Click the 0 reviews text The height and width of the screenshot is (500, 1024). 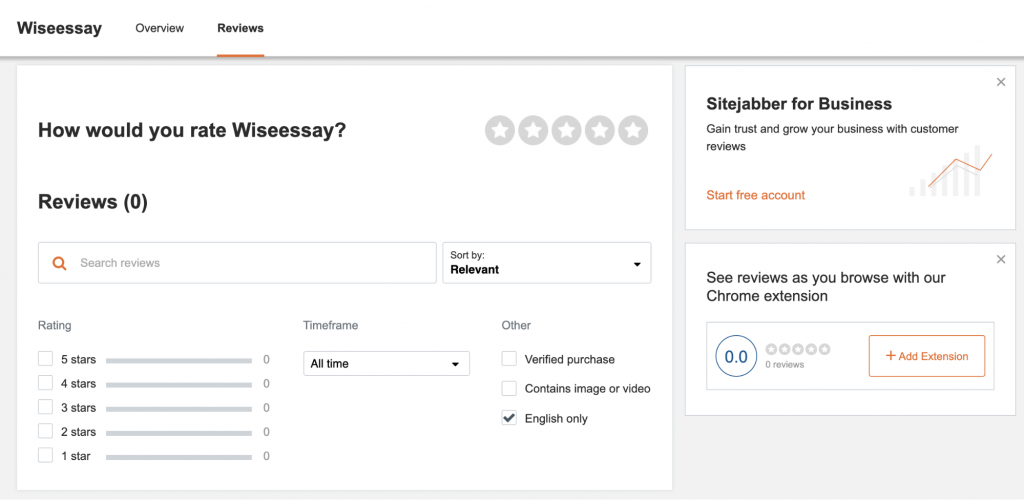[x=784, y=365]
